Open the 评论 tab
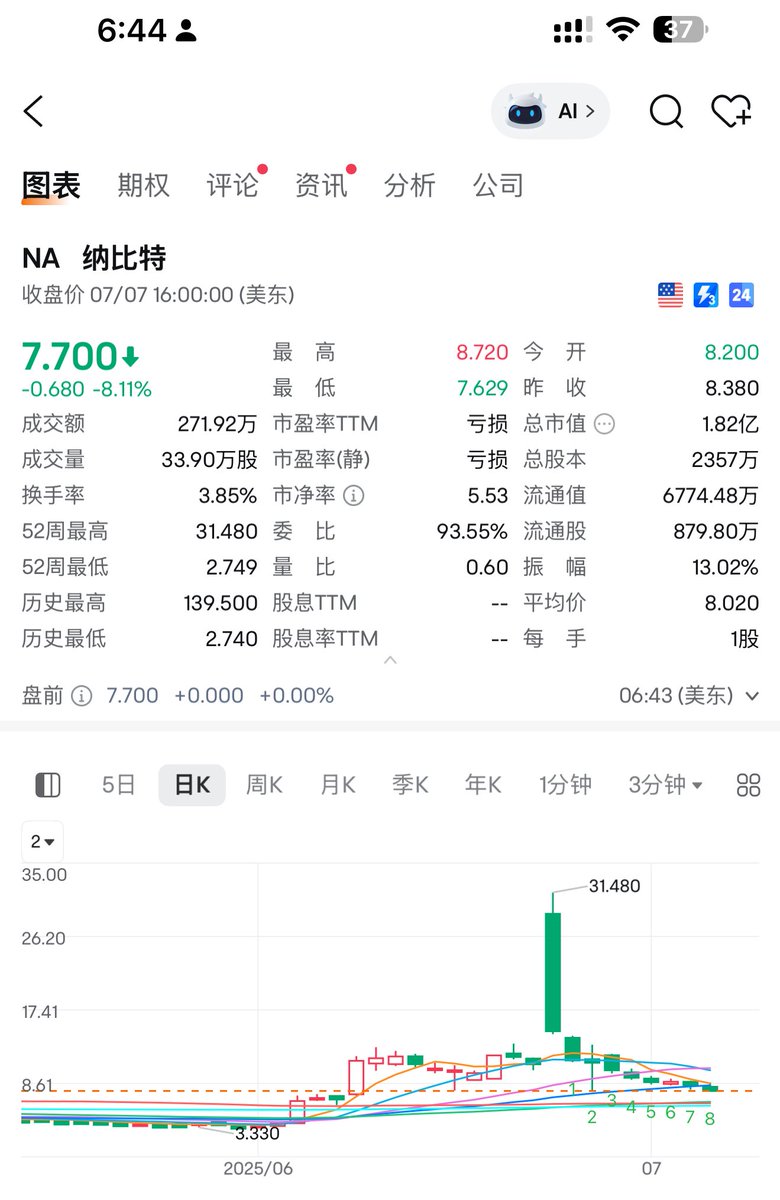This screenshot has width=780, height=1200. point(232,185)
